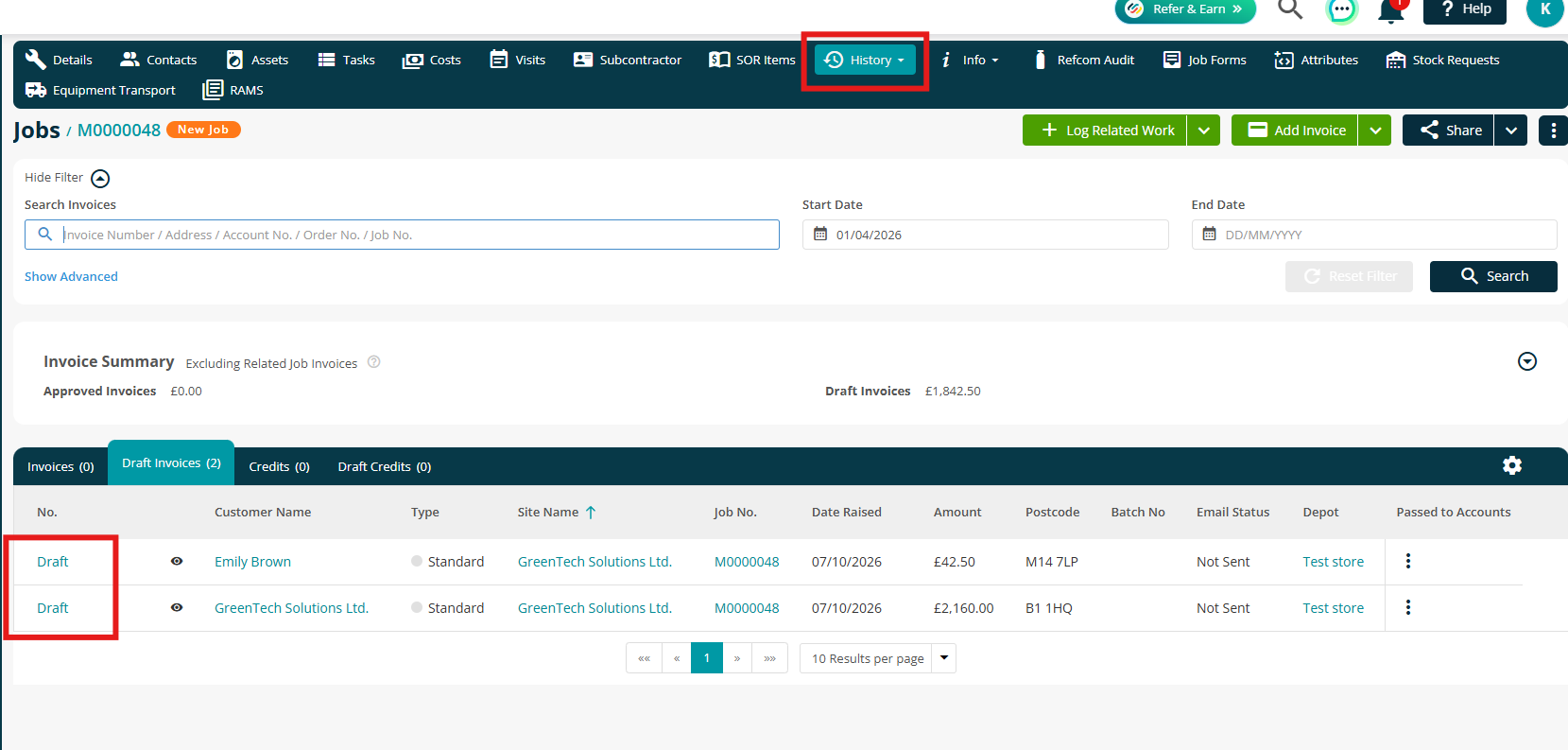Click the dark Search button

tap(1493, 276)
